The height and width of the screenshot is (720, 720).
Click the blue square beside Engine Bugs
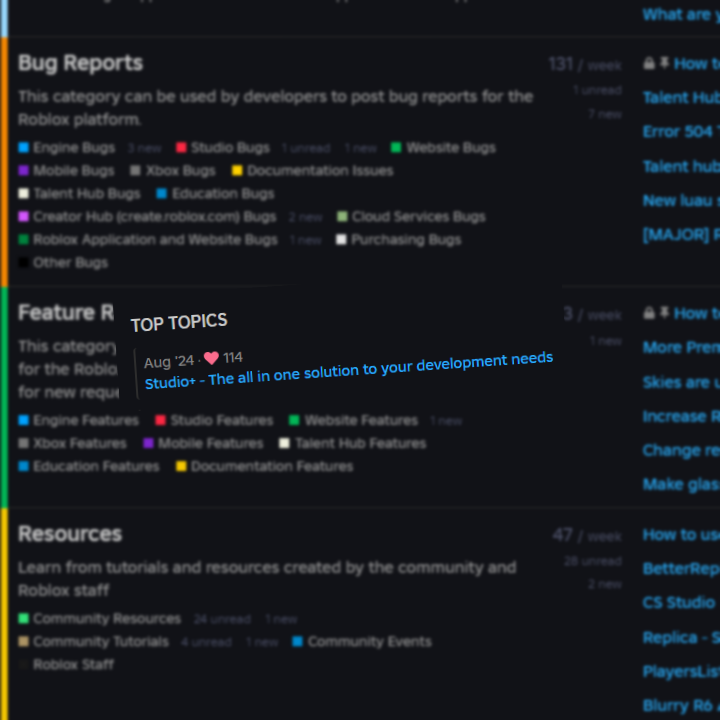(23, 148)
